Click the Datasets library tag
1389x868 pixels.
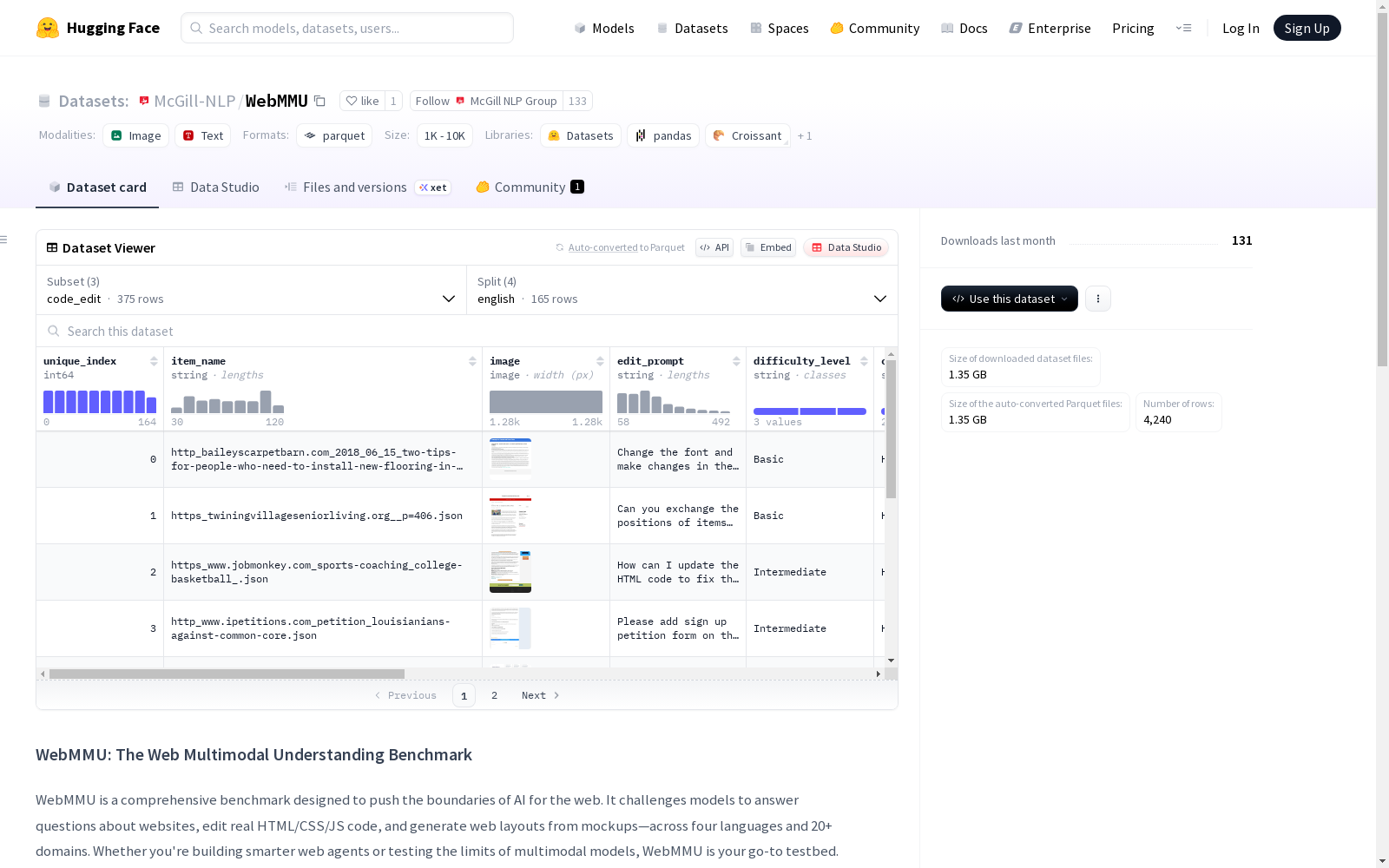click(x=581, y=135)
